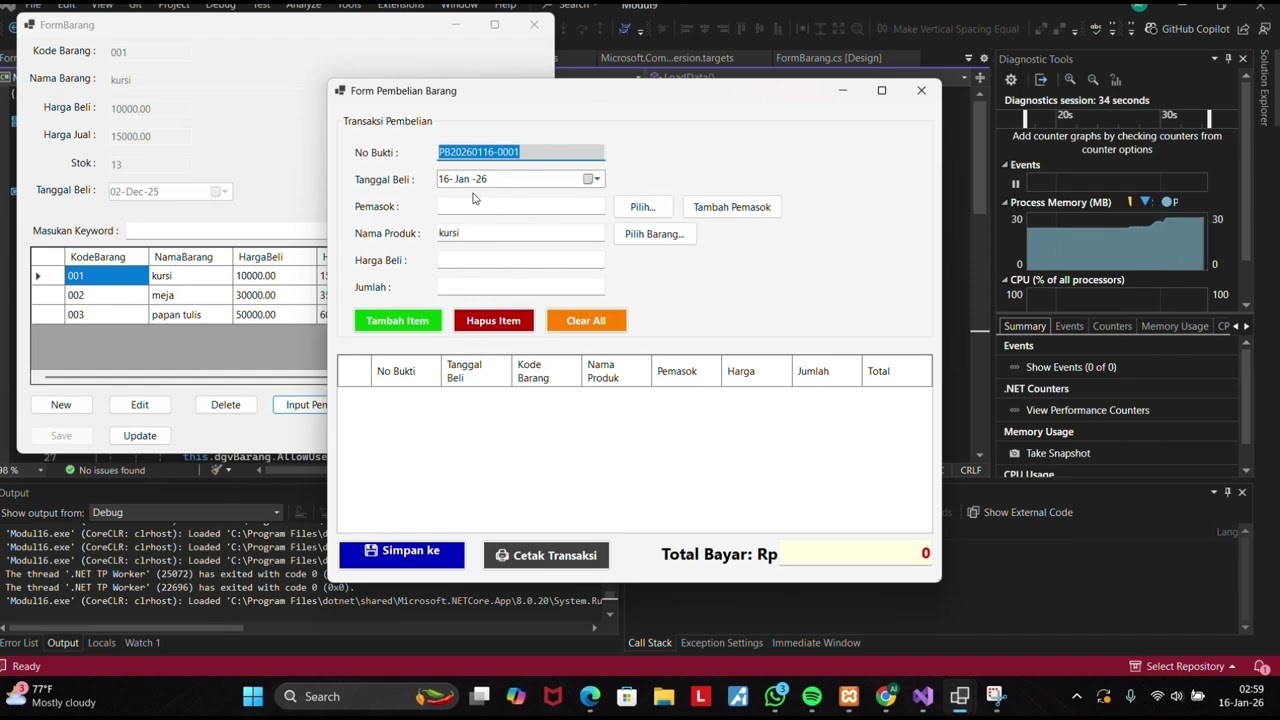
Task: Expand Select Repository menu in status bar
Action: [x=1231, y=666]
